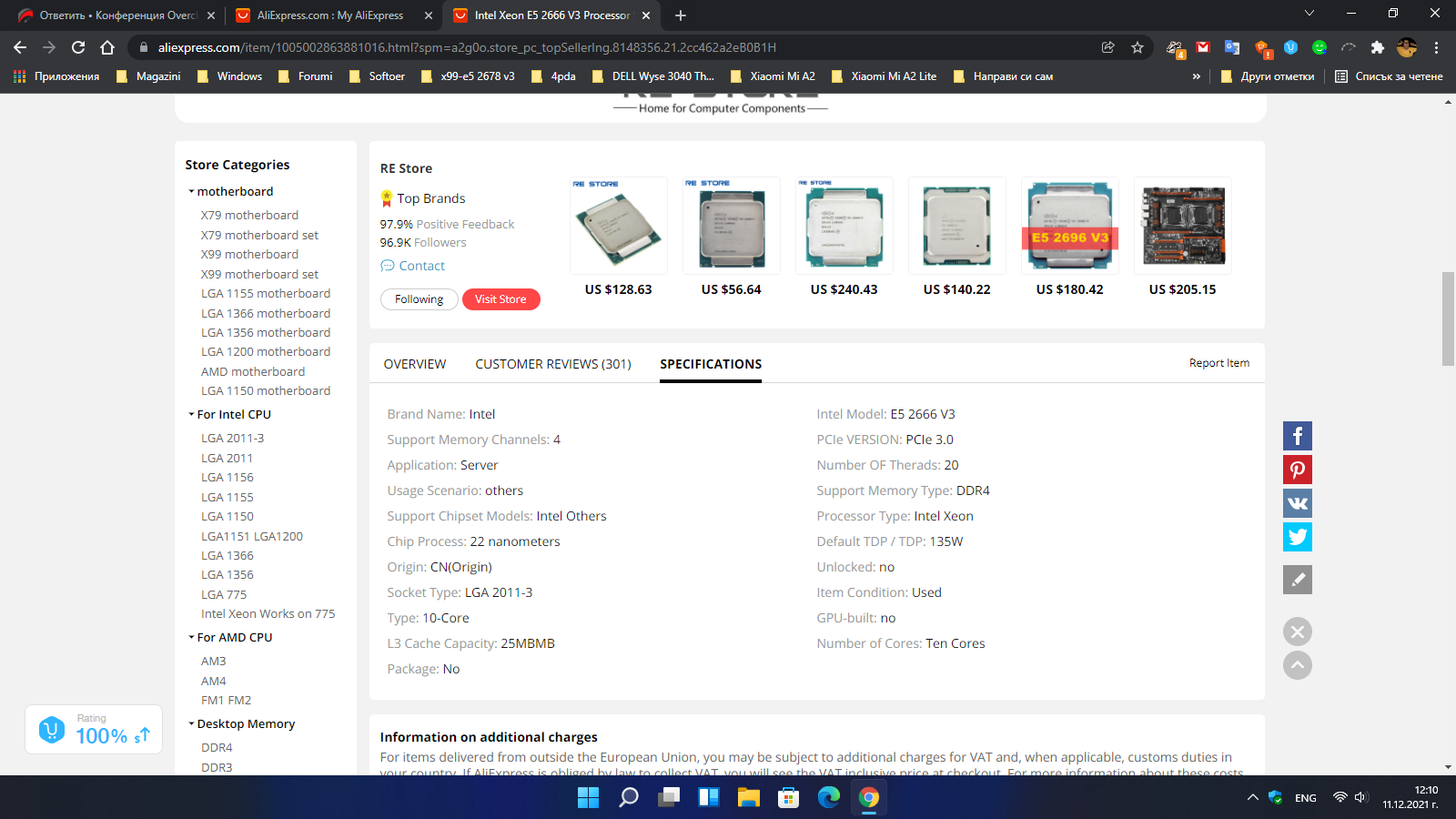Close the Intel Xeon E5 2666 V3 tab

pyautogui.click(x=646, y=15)
